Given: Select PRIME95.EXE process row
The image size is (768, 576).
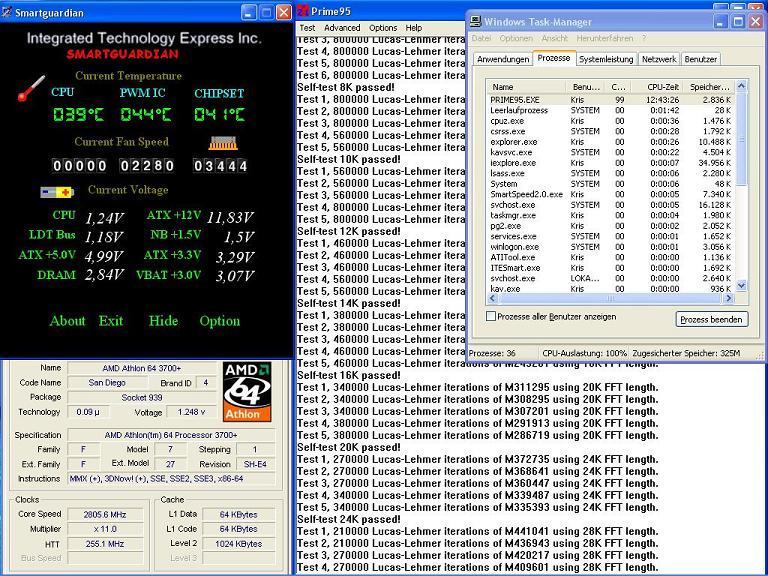Looking at the screenshot, I should (611, 100).
